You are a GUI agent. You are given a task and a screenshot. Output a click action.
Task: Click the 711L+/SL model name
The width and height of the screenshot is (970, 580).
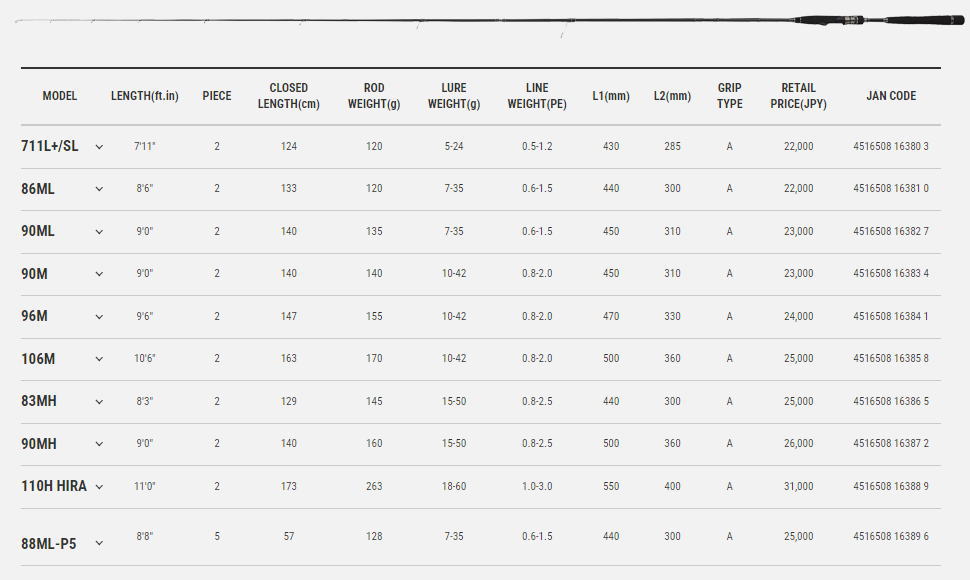(x=49, y=146)
